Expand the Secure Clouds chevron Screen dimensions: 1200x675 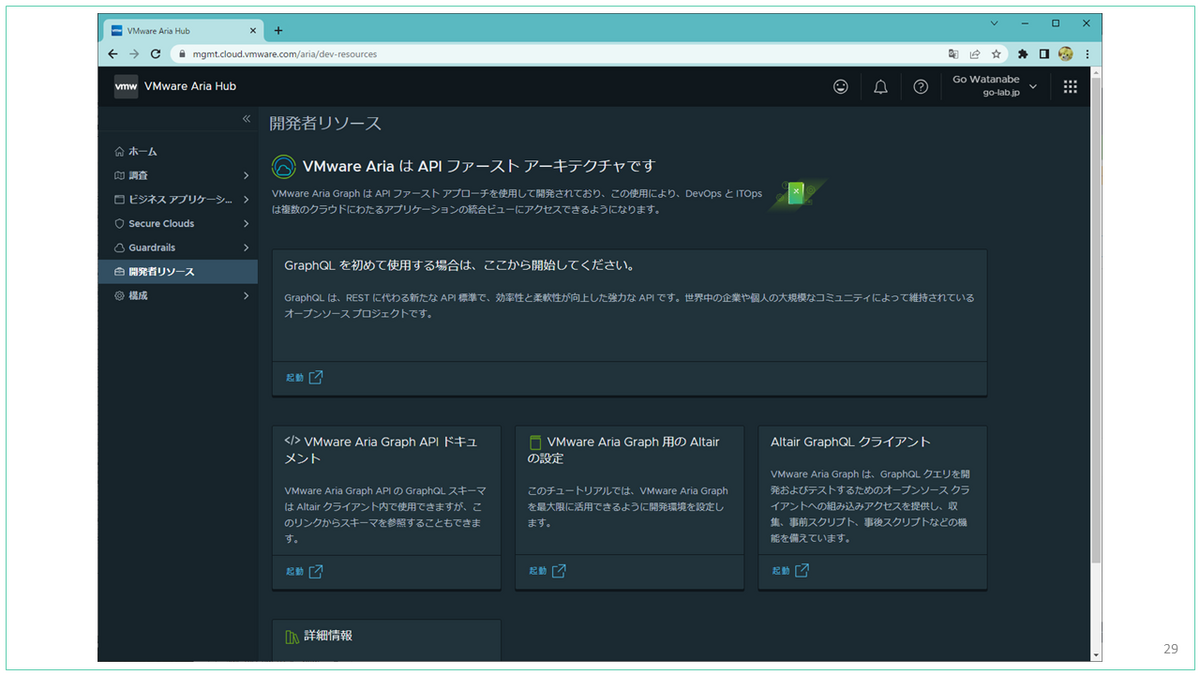(246, 223)
